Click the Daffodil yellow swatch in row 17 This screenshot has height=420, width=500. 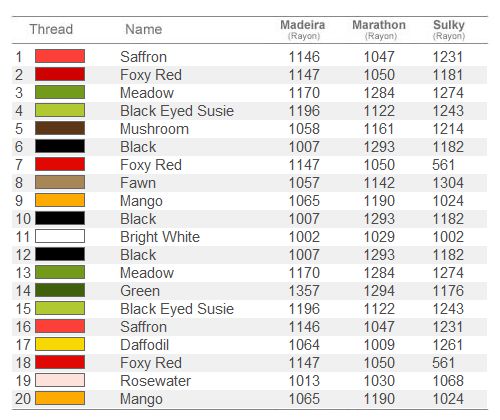pyautogui.click(x=60, y=344)
